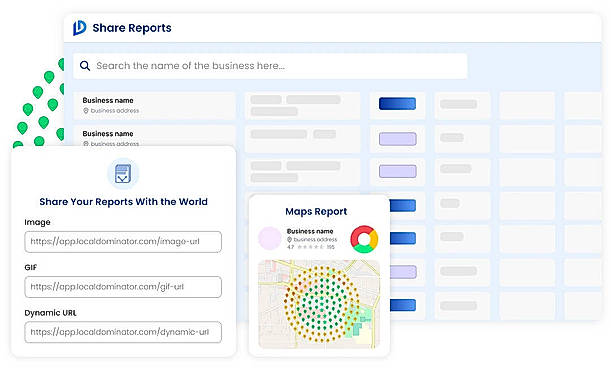Open the map grid thumbnail in Maps Report
The width and height of the screenshot is (611, 368).
(x=319, y=304)
